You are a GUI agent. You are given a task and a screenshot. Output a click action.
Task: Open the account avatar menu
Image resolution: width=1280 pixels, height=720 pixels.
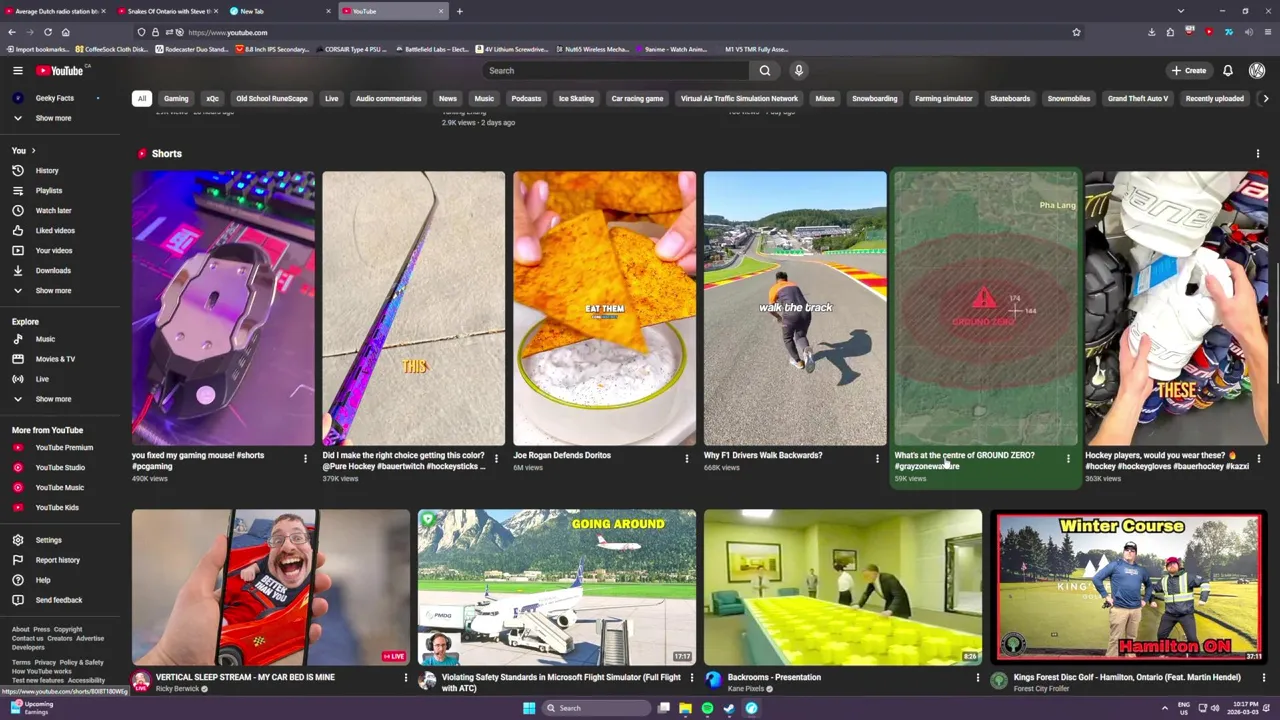[x=1257, y=70]
